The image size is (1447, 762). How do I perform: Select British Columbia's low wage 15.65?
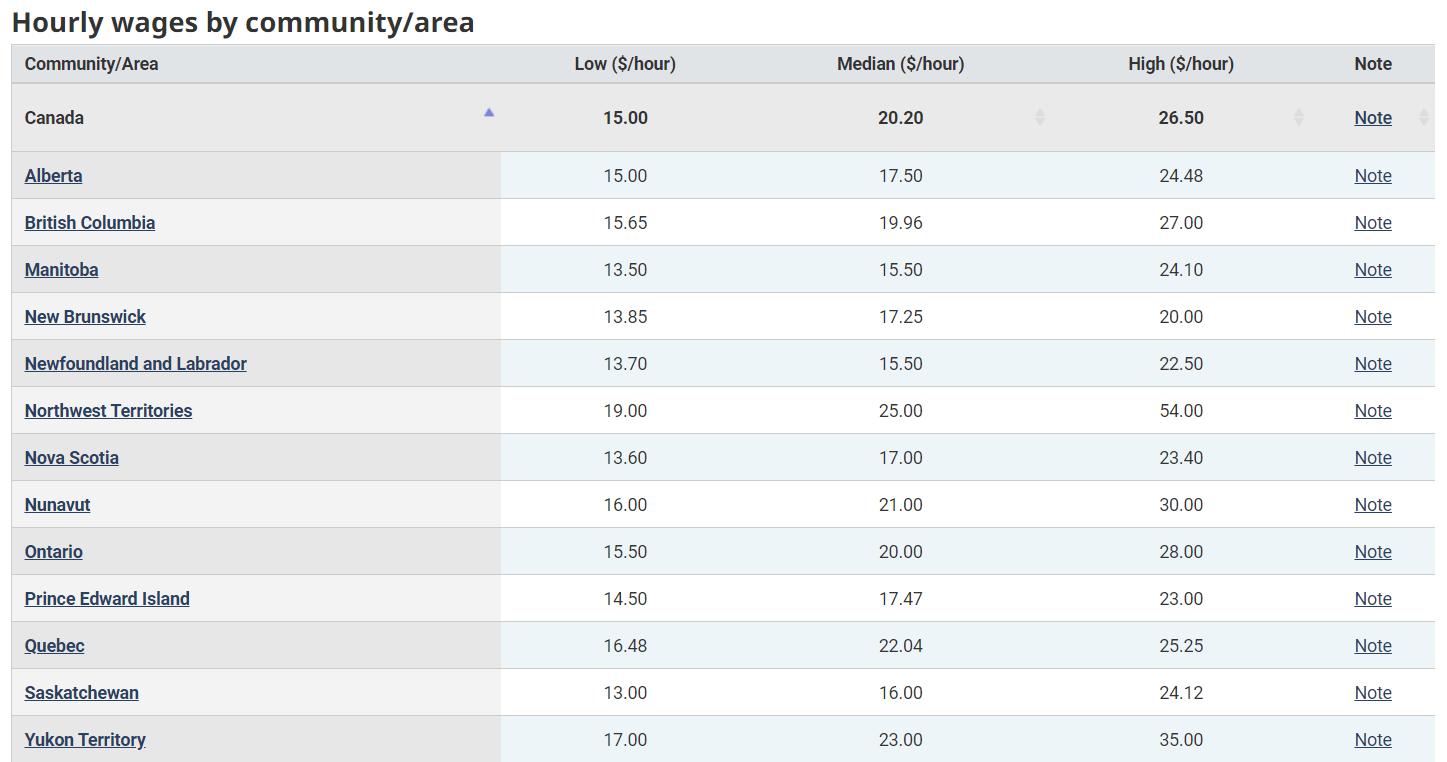click(x=625, y=222)
